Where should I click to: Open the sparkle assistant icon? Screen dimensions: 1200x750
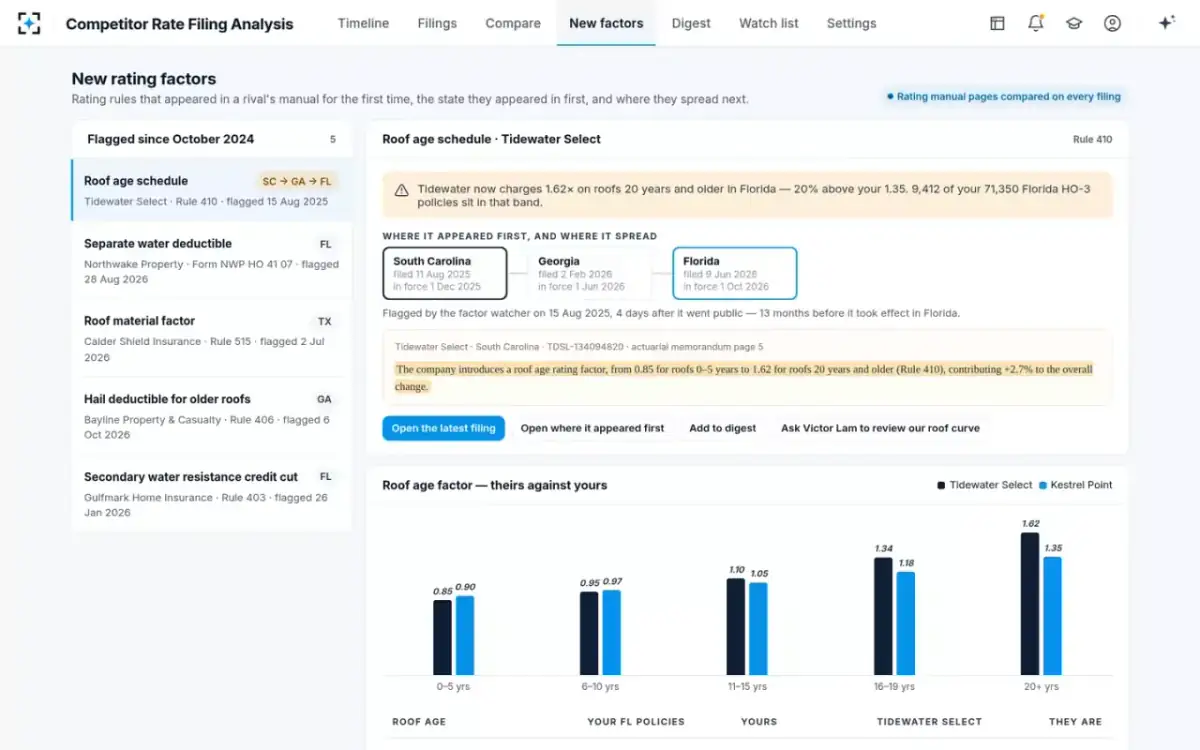coord(1166,23)
